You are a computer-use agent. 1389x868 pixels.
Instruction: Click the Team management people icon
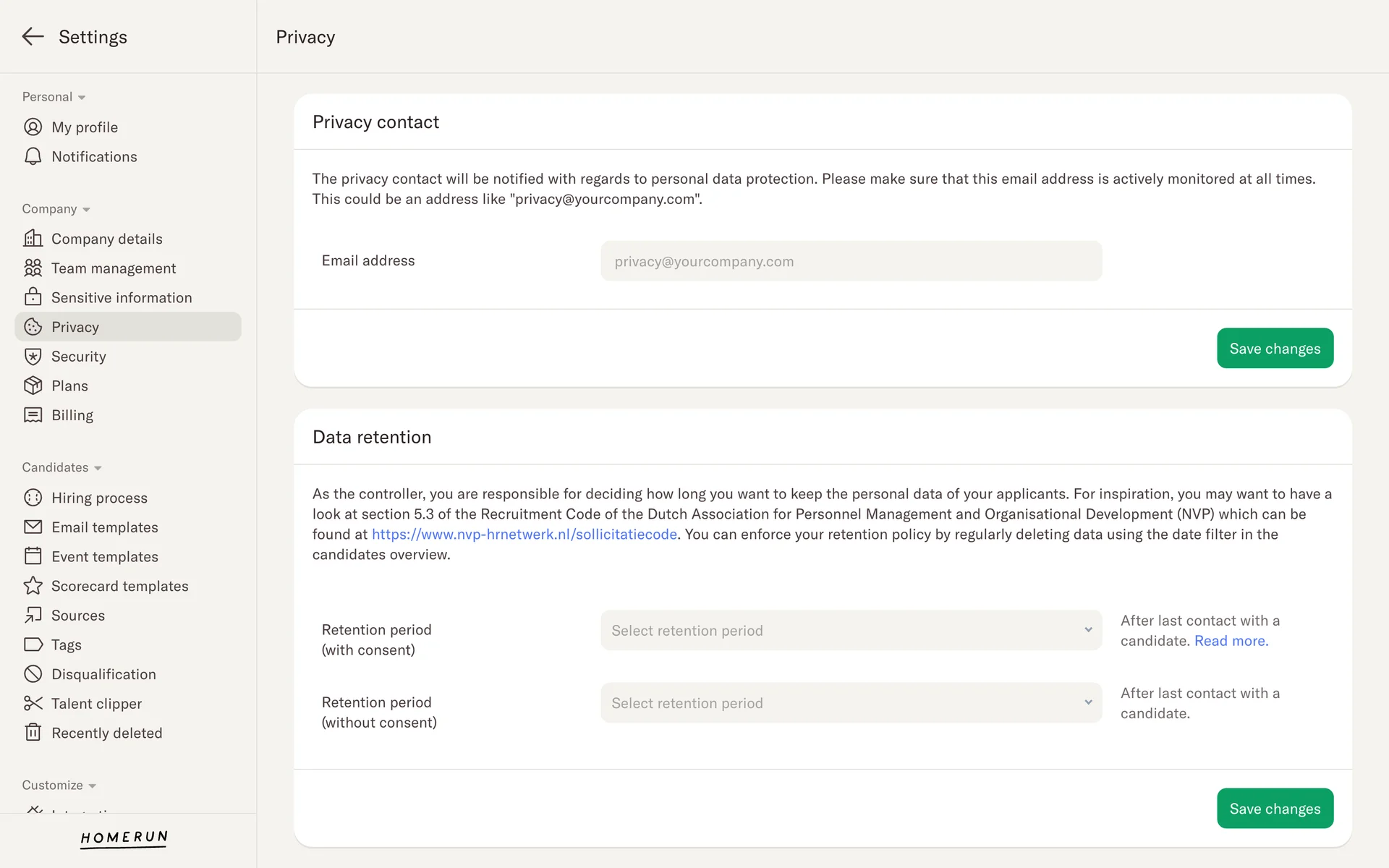pyautogui.click(x=33, y=268)
